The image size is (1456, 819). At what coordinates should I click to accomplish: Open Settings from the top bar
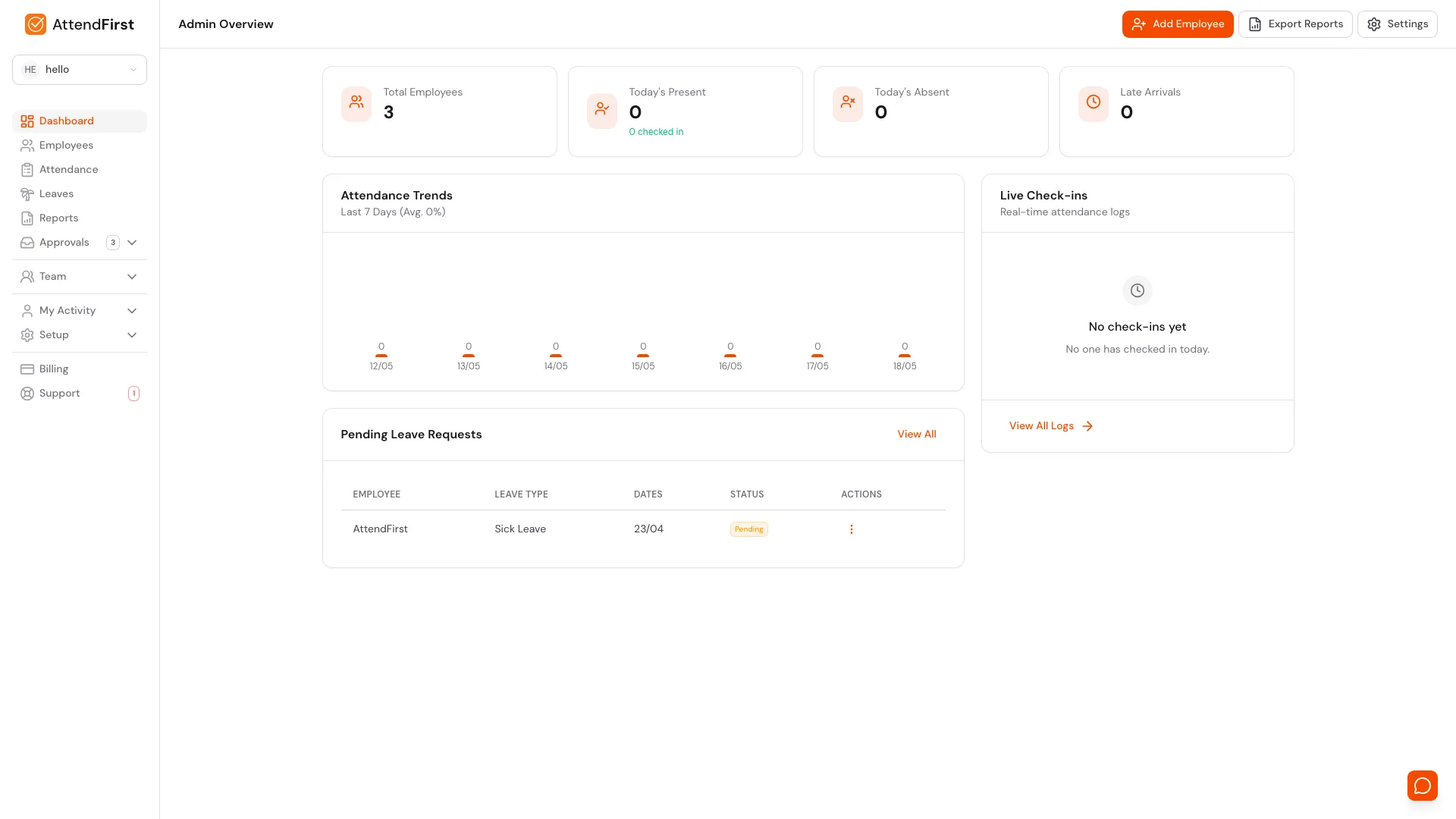(1398, 24)
